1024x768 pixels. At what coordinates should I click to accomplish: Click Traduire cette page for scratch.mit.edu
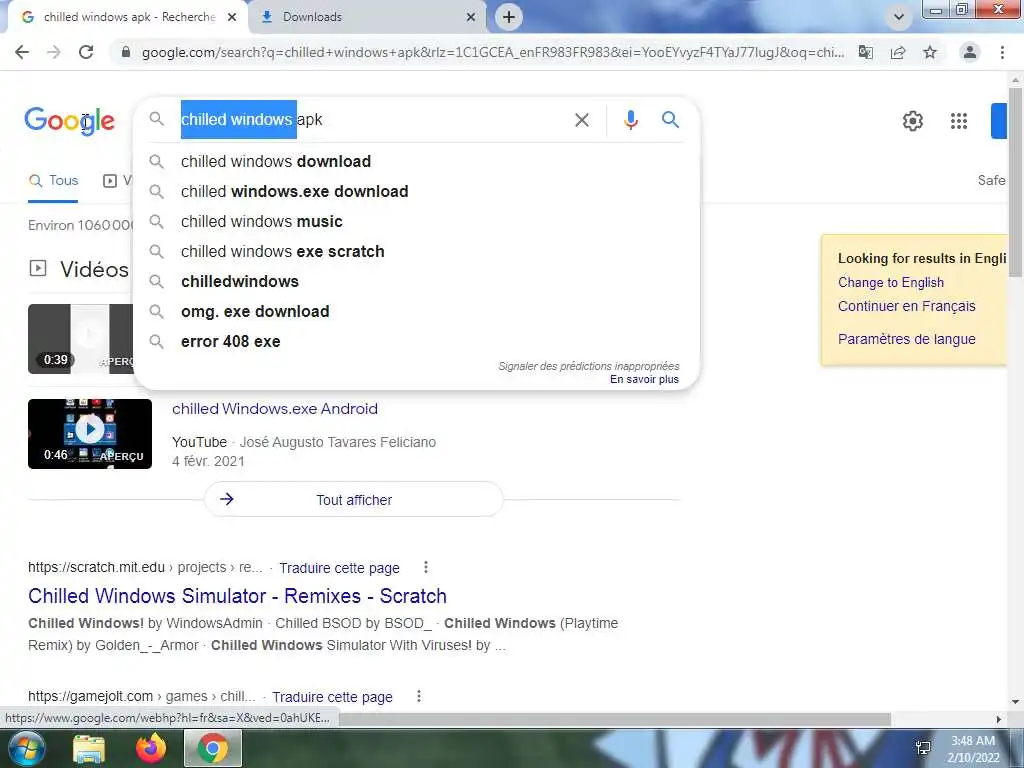pyautogui.click(x=340, y=568)
